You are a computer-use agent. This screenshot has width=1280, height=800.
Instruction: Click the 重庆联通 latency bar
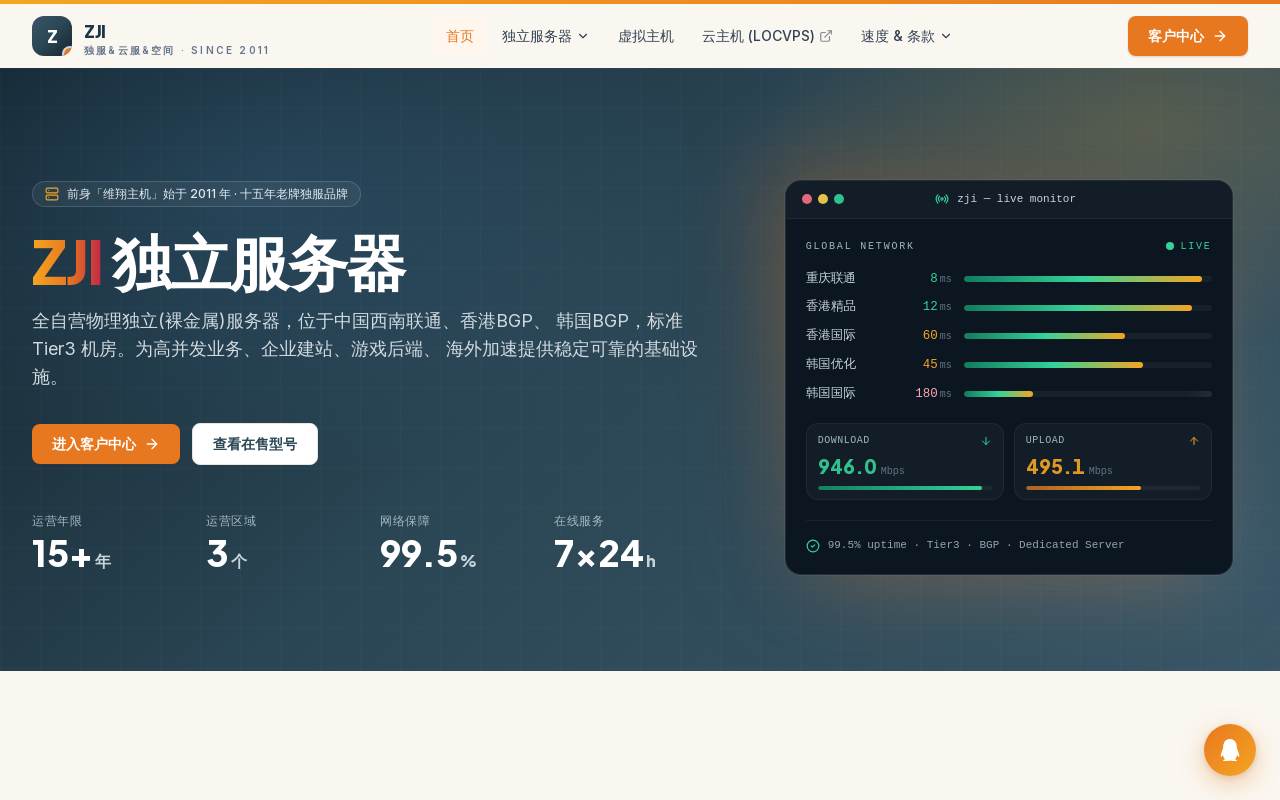click(1088, 279)
